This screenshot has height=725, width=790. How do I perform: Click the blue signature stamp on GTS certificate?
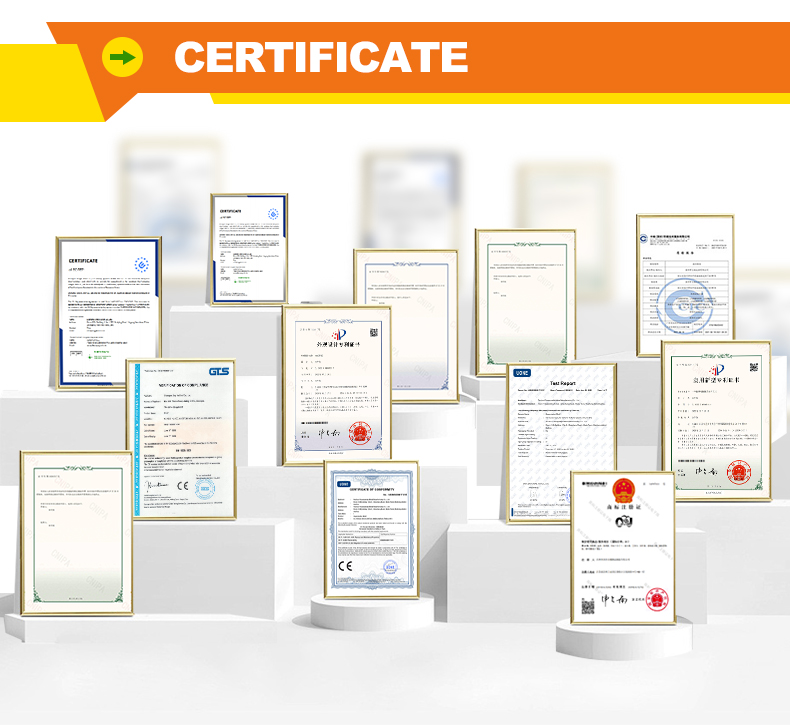pos(205,489)
